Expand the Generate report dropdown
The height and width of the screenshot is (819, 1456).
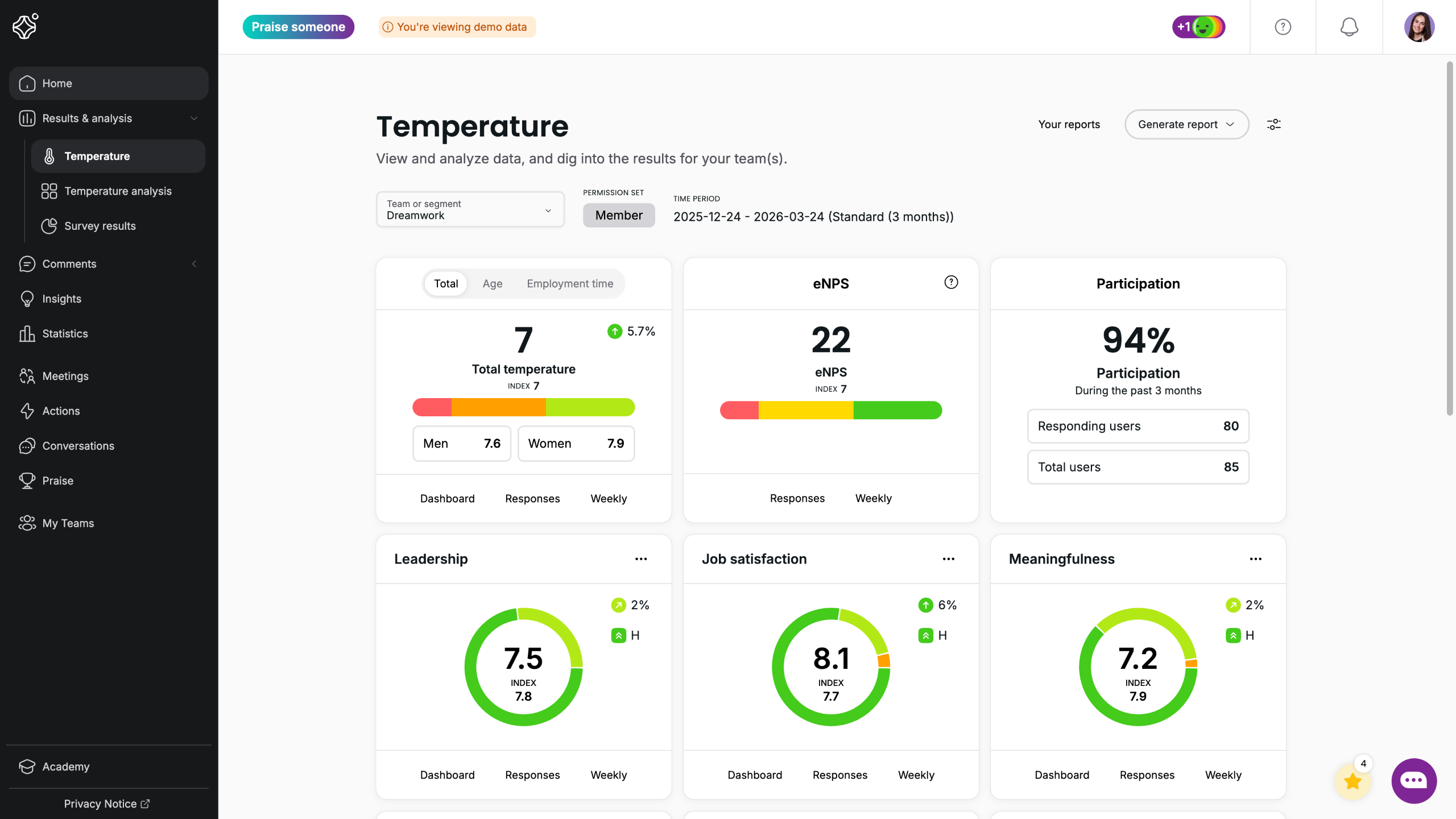tap(1186, 124)
